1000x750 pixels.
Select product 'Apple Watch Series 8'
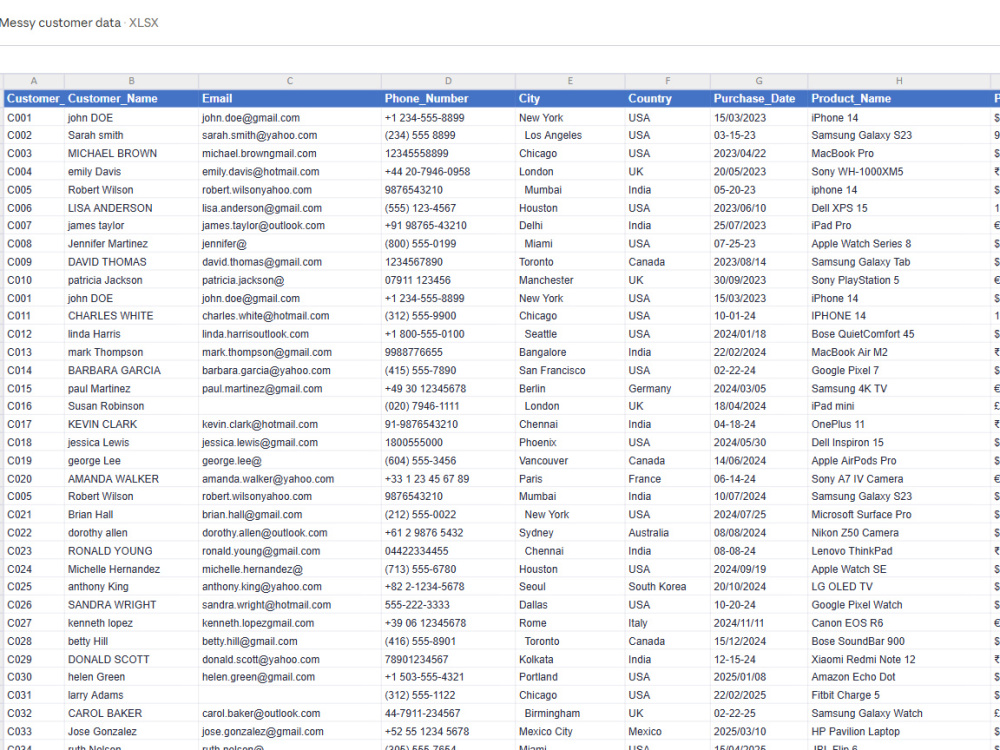pyautogui.click(x=899, y=244)
